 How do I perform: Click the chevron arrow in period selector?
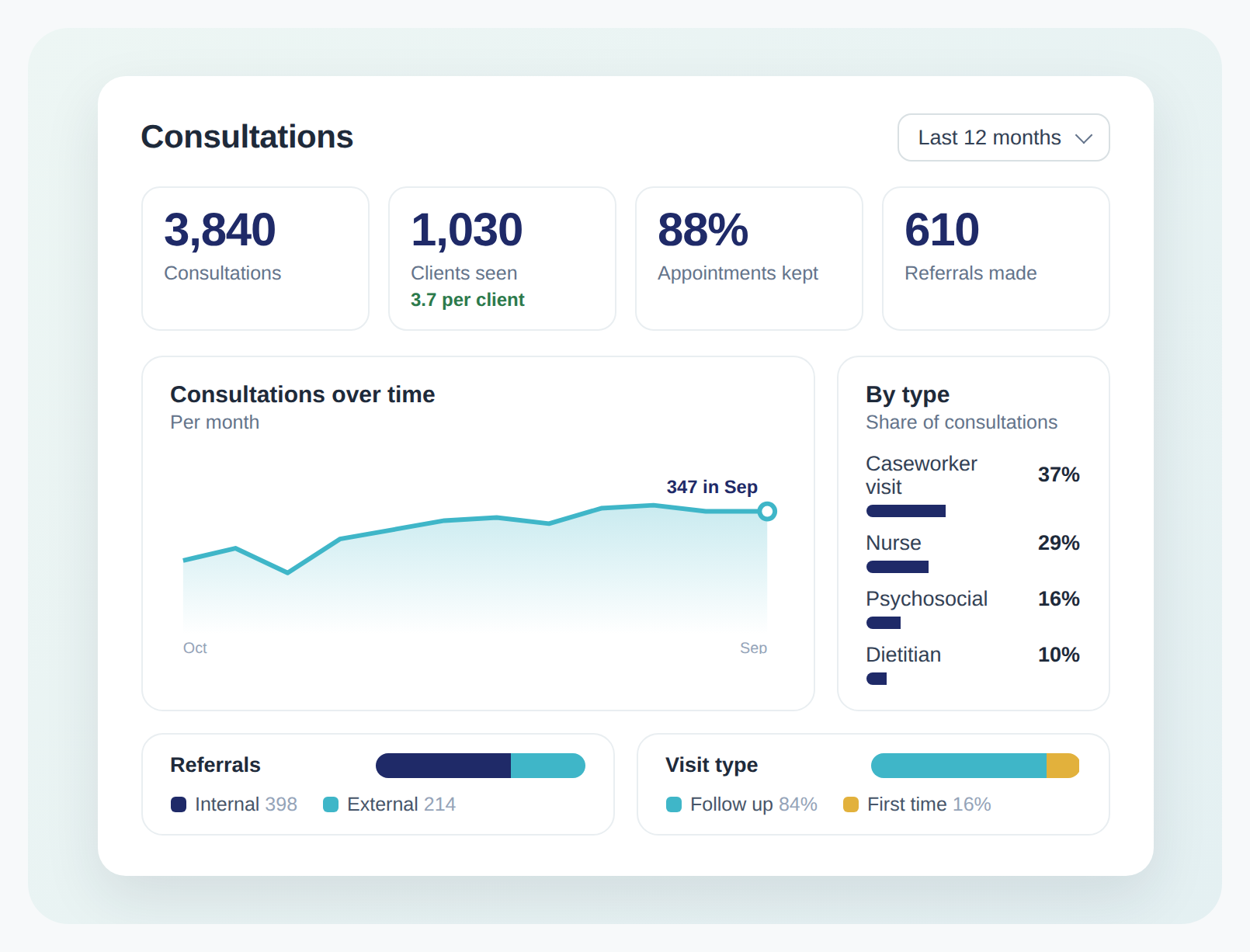click(1084, 138)
